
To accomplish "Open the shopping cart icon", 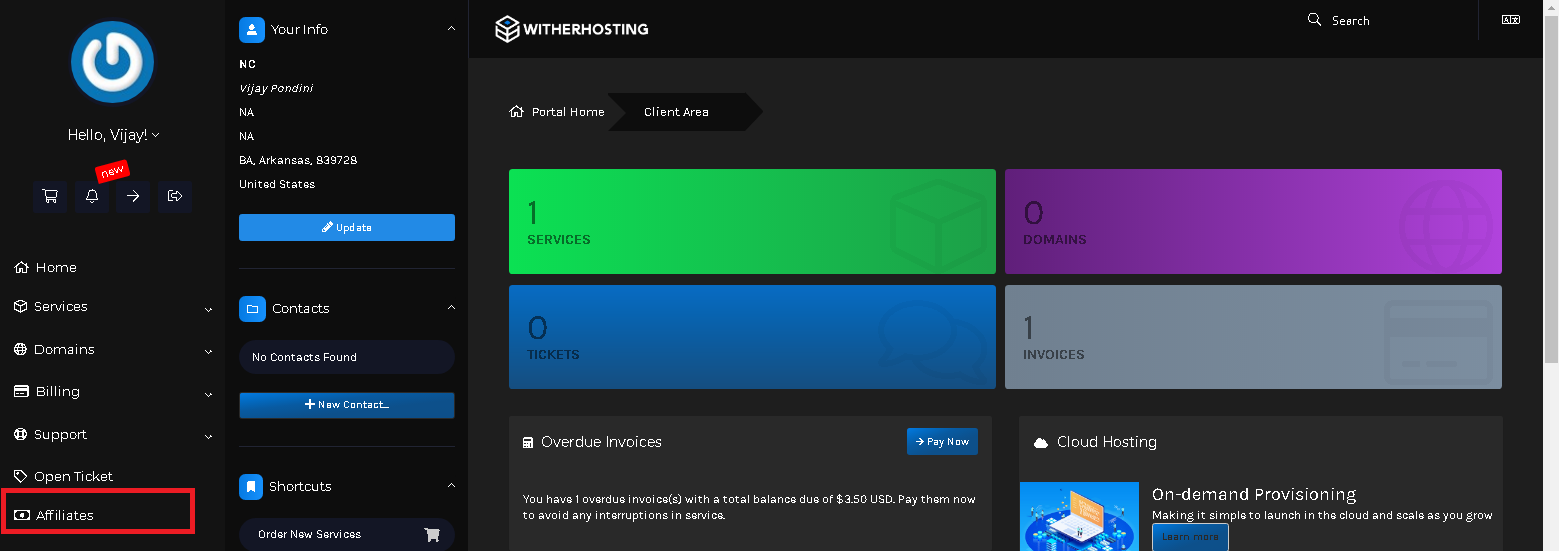I will pos(50,196).
